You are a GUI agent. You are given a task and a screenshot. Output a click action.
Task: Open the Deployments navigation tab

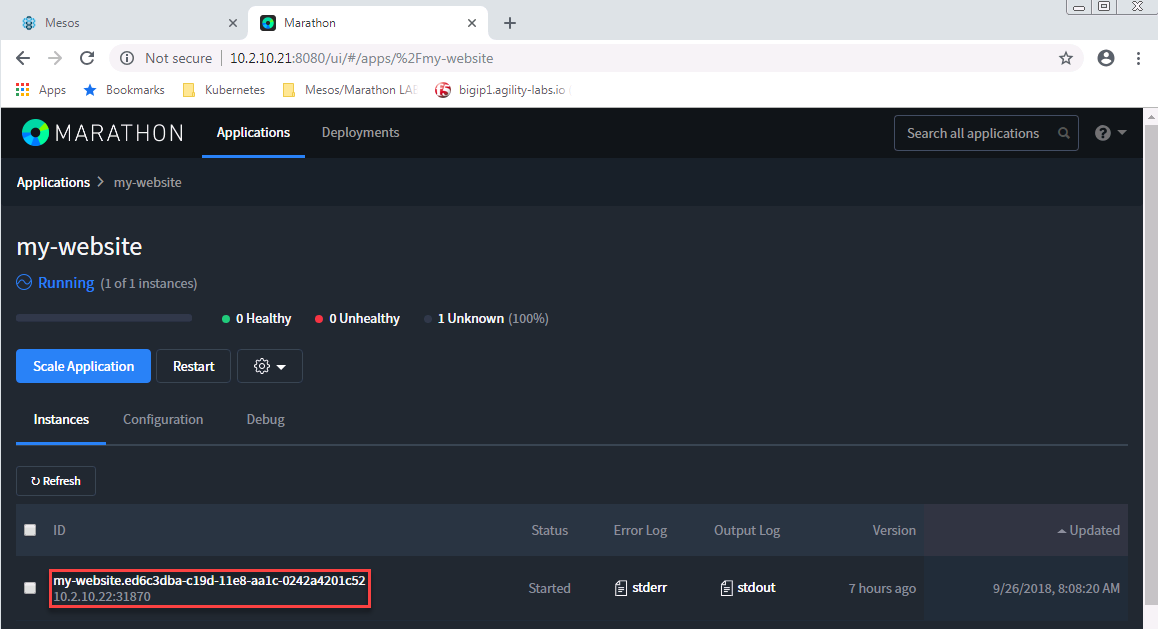pyautogui.click(x=360, y=133)
